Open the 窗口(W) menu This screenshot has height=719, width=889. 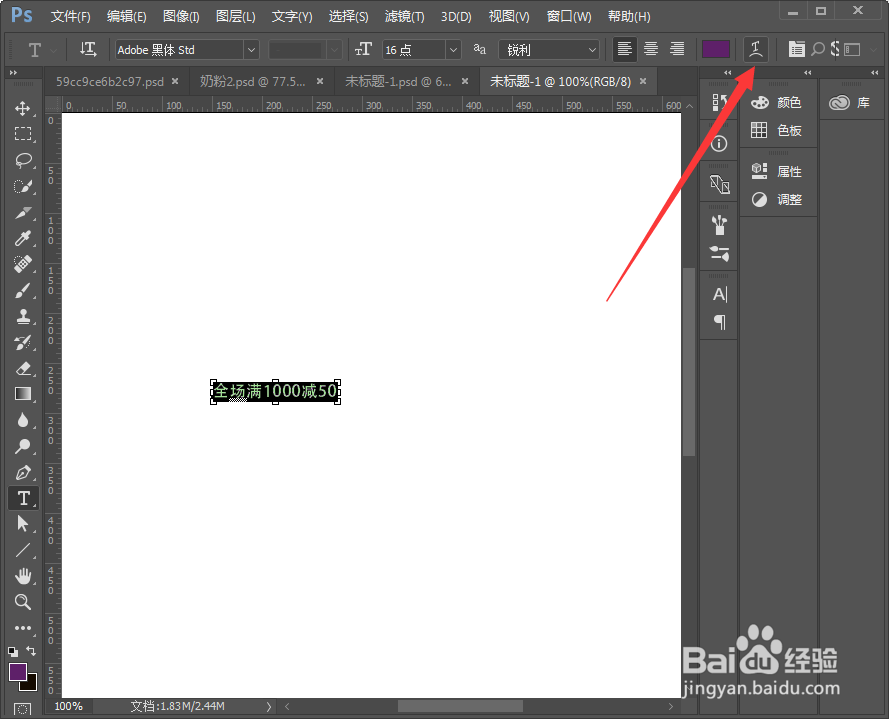[x=569, y=16]
